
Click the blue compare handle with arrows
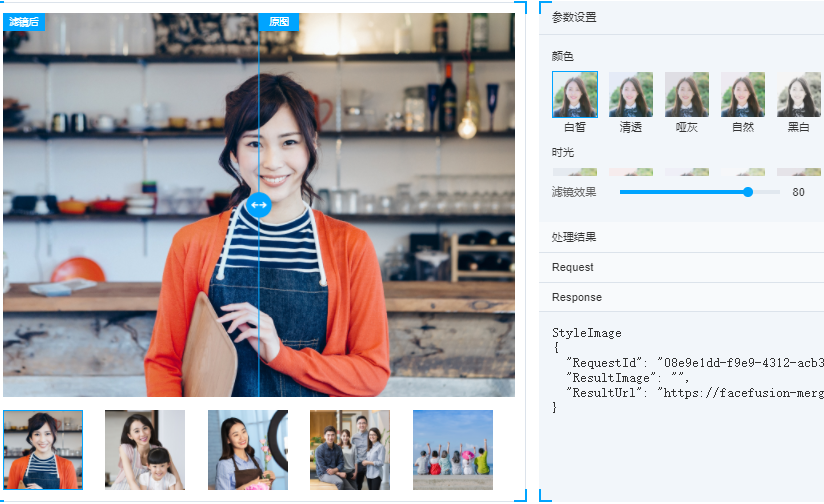(x=259, y=204)
